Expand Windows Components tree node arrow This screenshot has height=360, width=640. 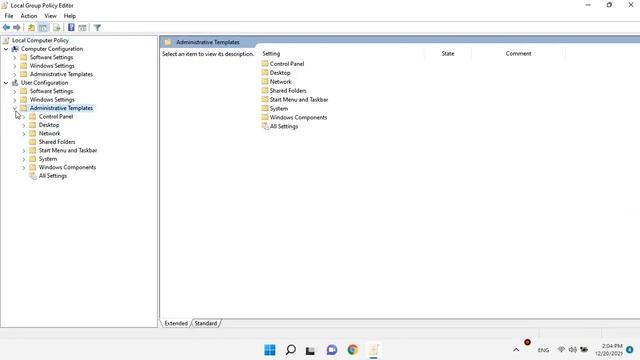(x=24, y=167)
